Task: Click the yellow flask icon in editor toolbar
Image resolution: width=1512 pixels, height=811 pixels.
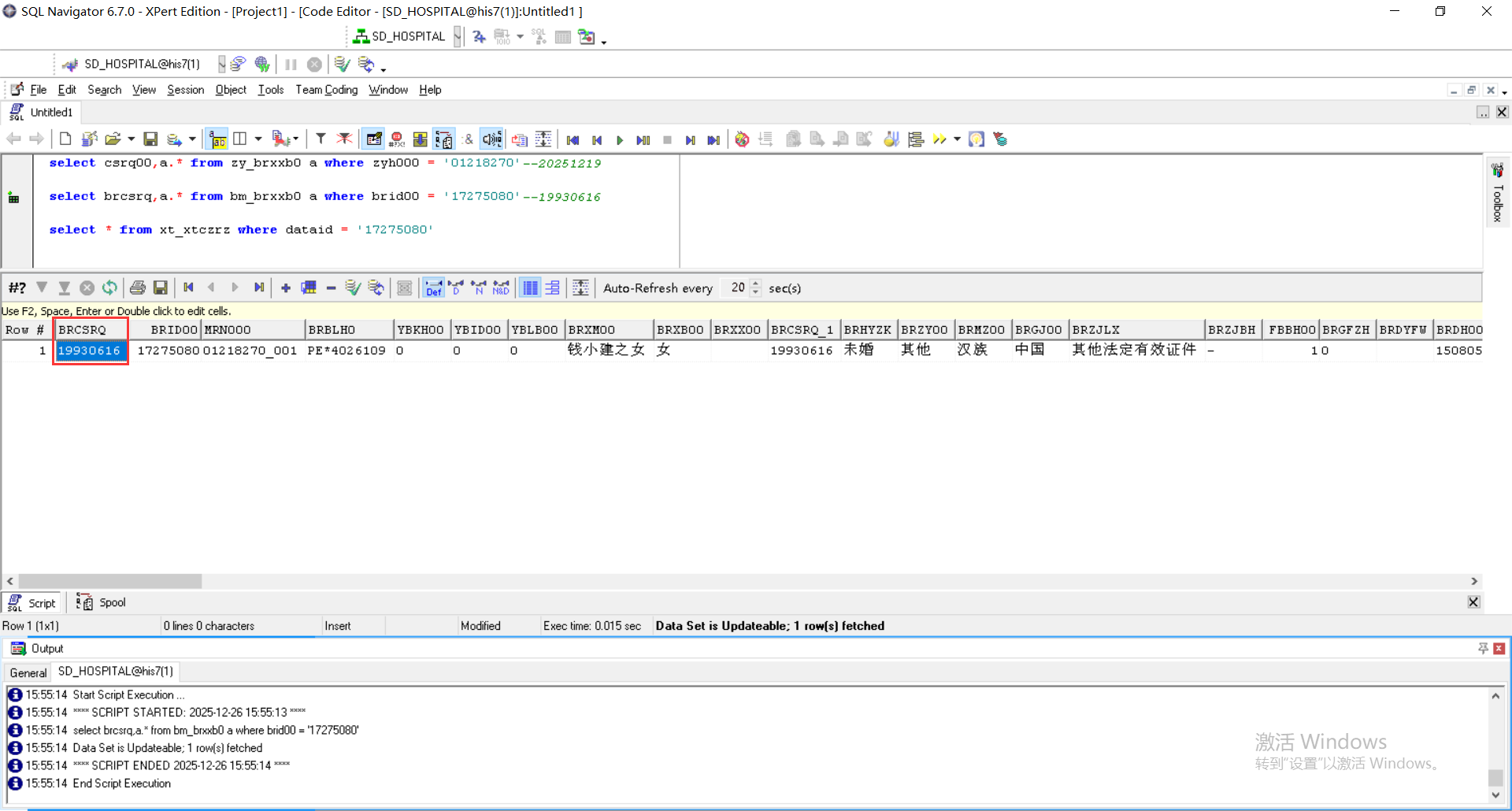Action: [891, 139]
